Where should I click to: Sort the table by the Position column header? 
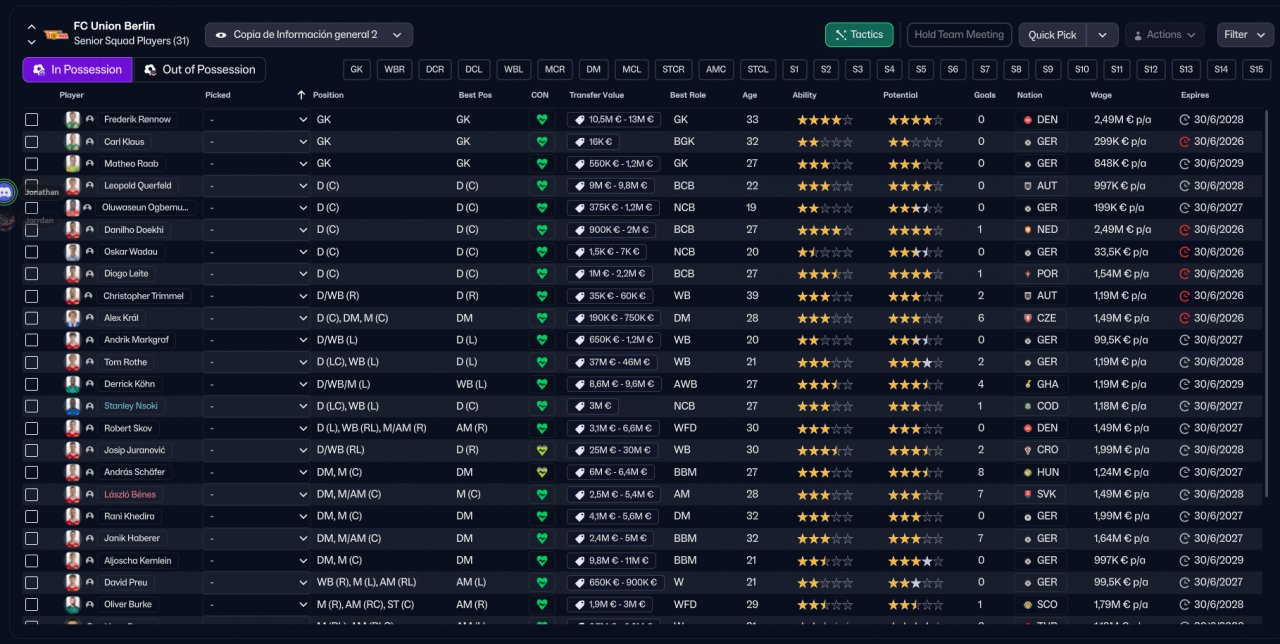(x=328, y=95)
